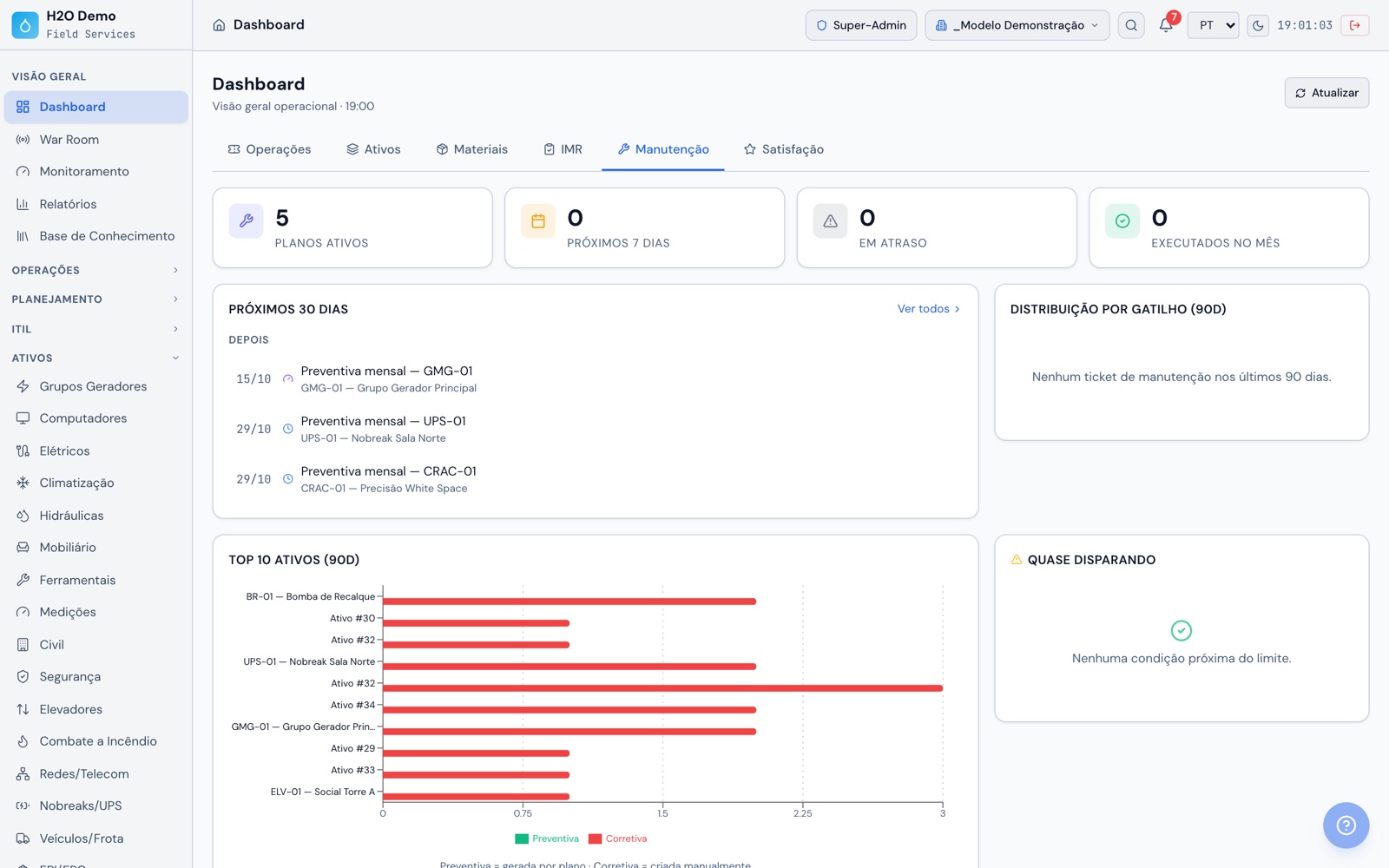Switch to the Materiais tab
This screenshot has width=1389, height=868.
click(471, 149)
